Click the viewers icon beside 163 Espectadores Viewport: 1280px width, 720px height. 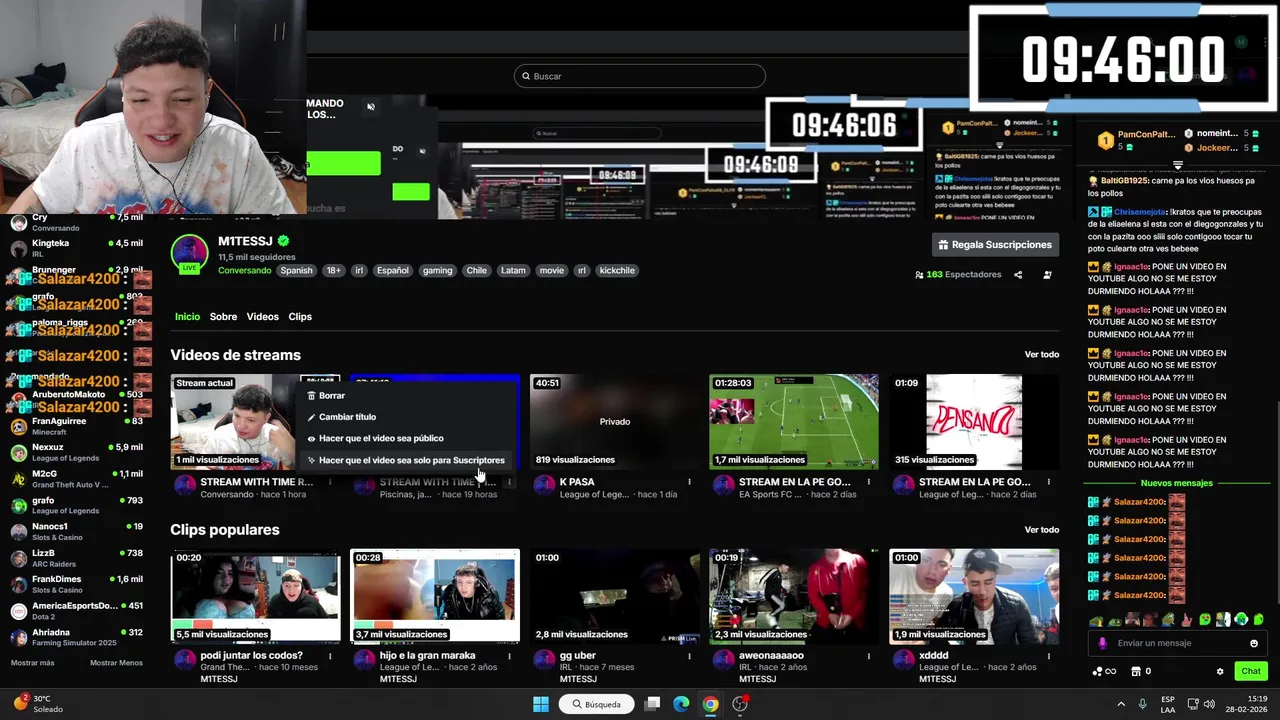(x=919, y=275)
